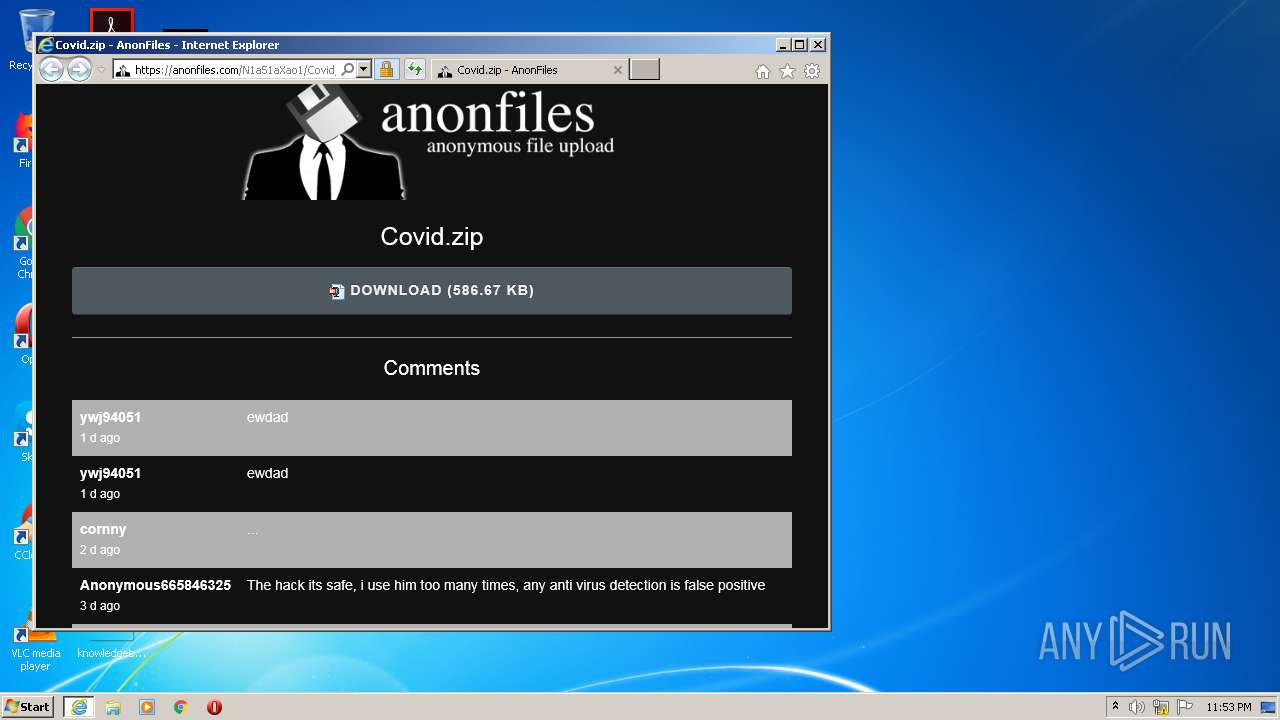Click the DOWNLOAD (586.67 KB) button
The height and width of the screenshot is (720, 1280).
click(x=432, y=291)
